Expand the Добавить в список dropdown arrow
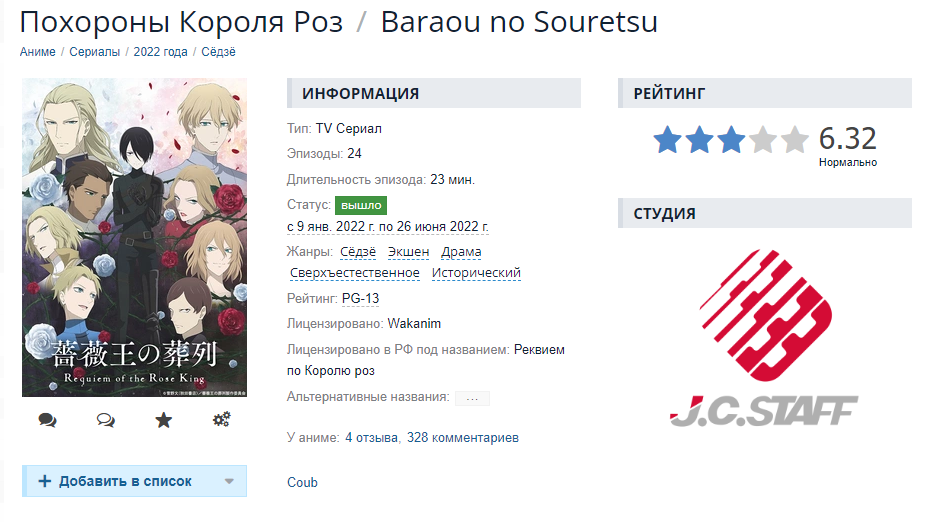The width and height of the screenshot is (937, 522). pos(229,481)
